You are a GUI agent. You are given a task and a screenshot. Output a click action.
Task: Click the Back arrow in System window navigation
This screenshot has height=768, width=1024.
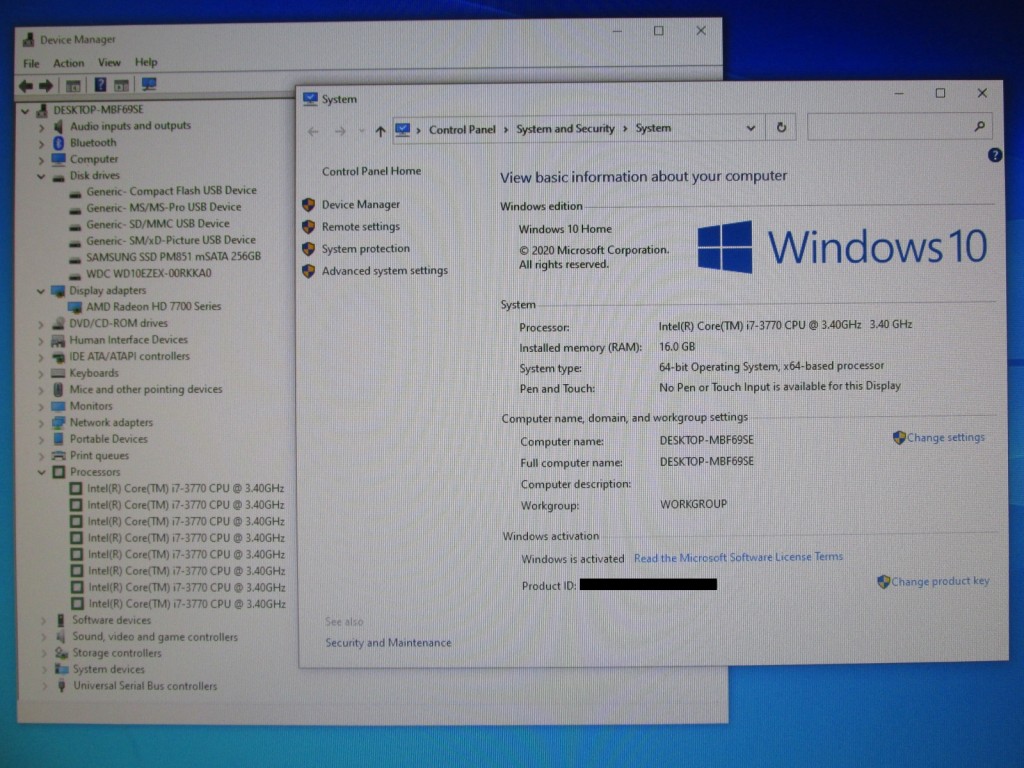click(x=313, y=131)
